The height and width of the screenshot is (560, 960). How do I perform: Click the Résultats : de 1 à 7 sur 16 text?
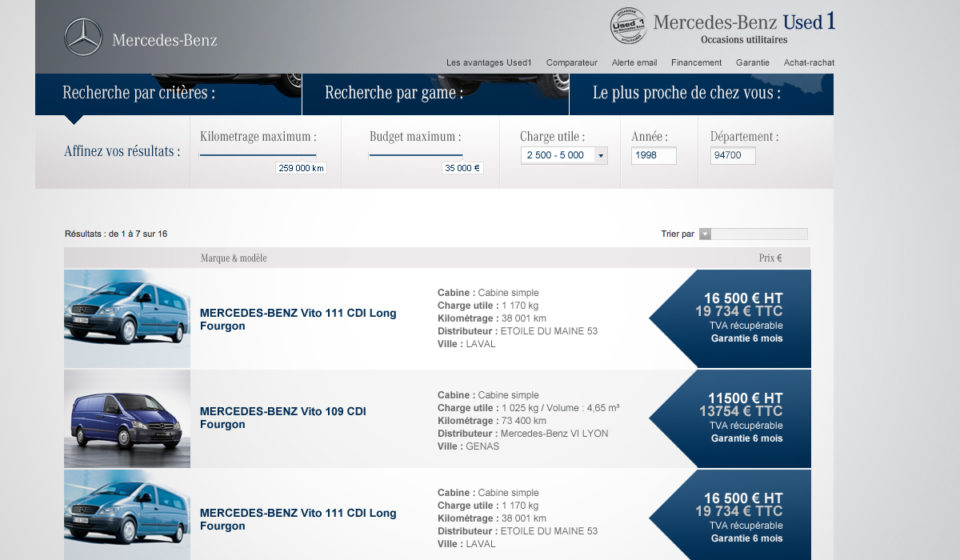click(x=116, y=234)
